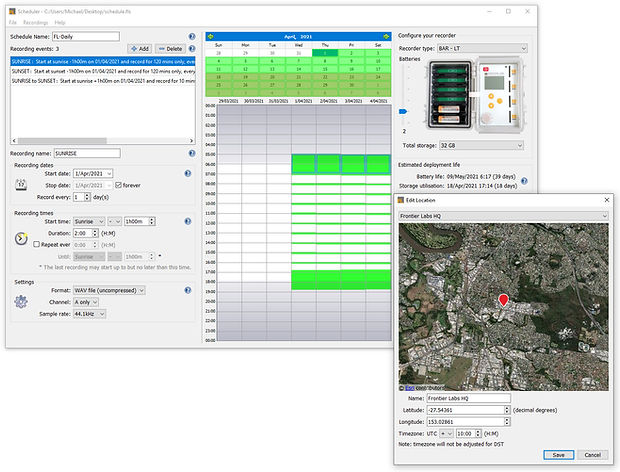Click the events list right scroll arrow
The height and width of the screenshot is (472, 620).
[x=191, y=140]
